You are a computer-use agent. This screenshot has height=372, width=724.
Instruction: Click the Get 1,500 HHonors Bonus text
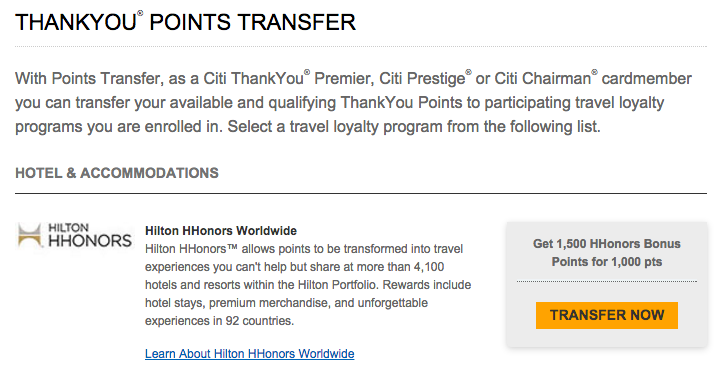[607, 244]
